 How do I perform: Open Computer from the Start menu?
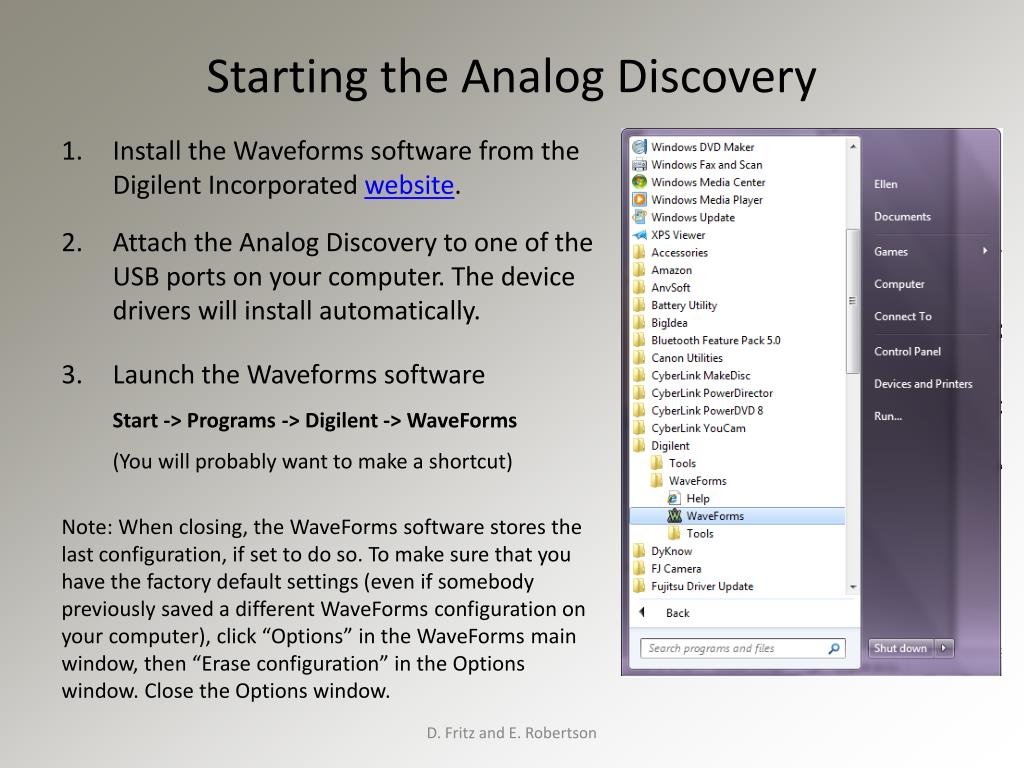[x=899, y=284]
